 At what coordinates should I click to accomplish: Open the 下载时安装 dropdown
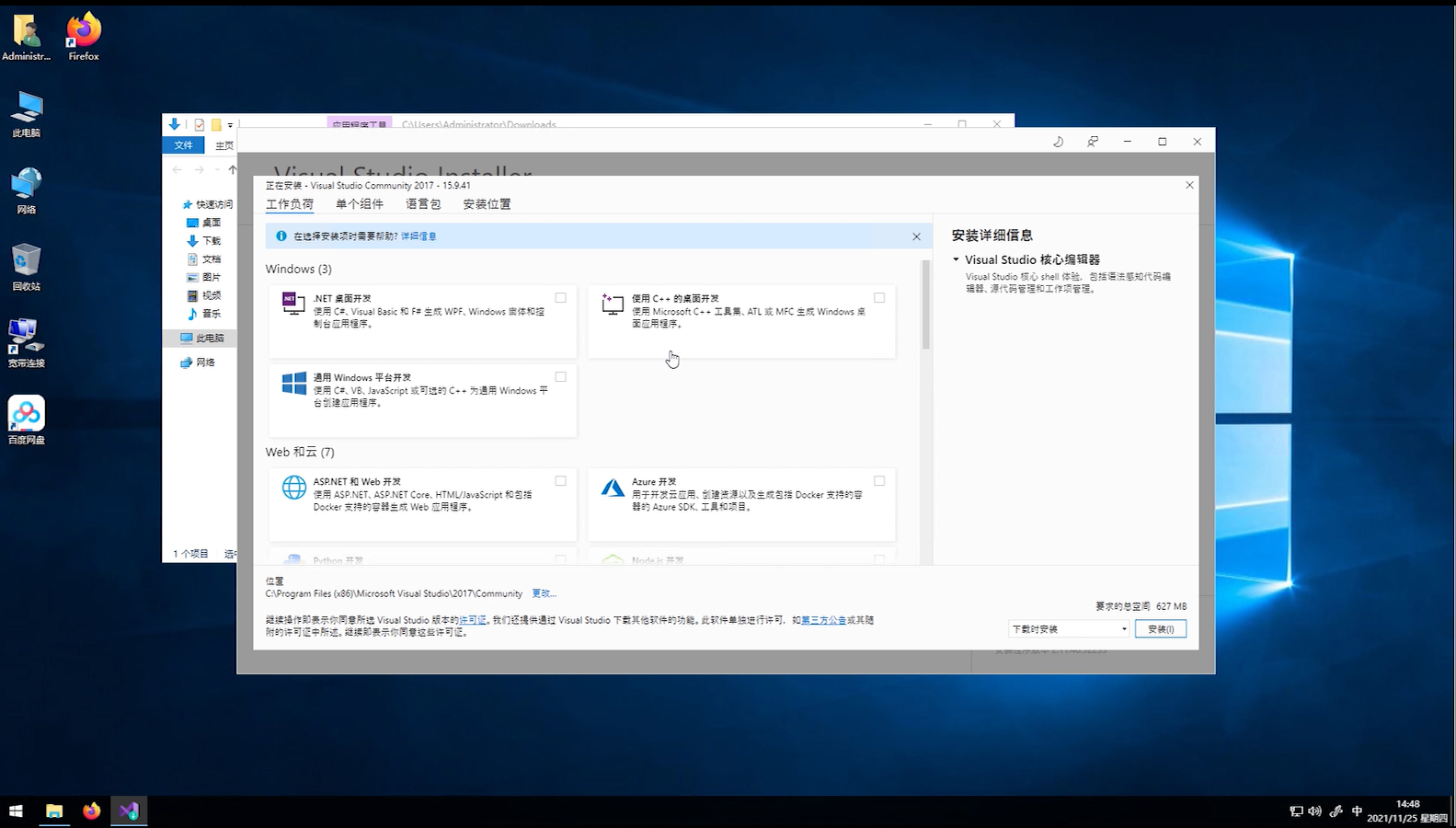[x=1069, y=629]
